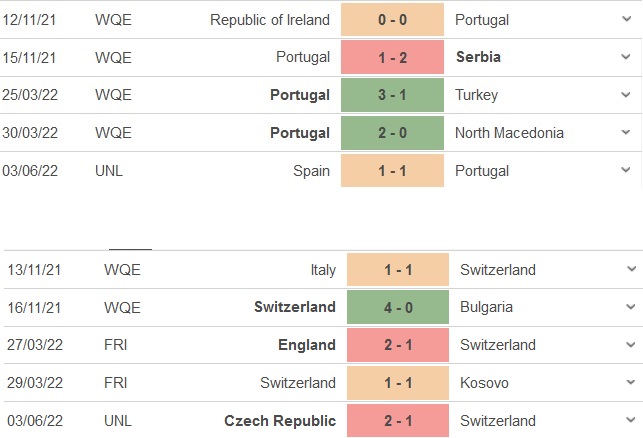Click the 4 - 0 Switzerland Bulgaria score

pos(398,307)
